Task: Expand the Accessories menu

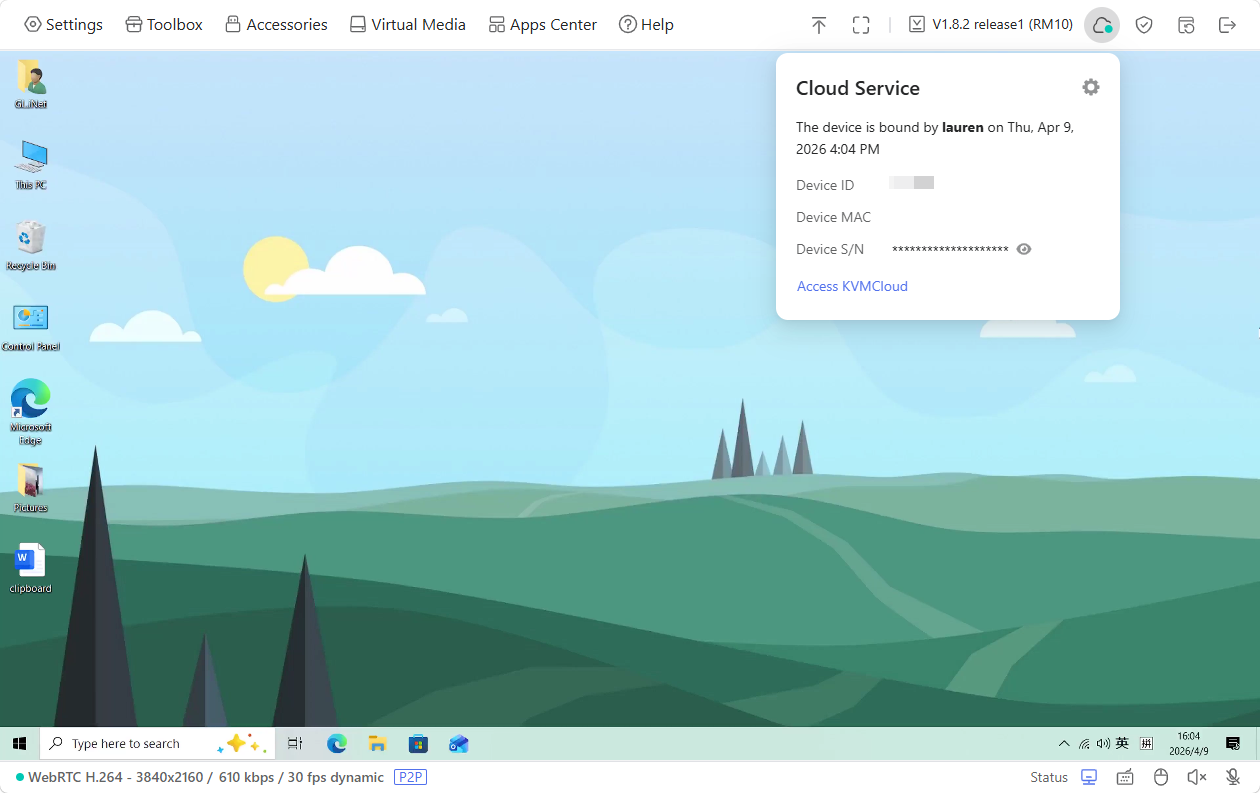Action: tap(276, 25)
